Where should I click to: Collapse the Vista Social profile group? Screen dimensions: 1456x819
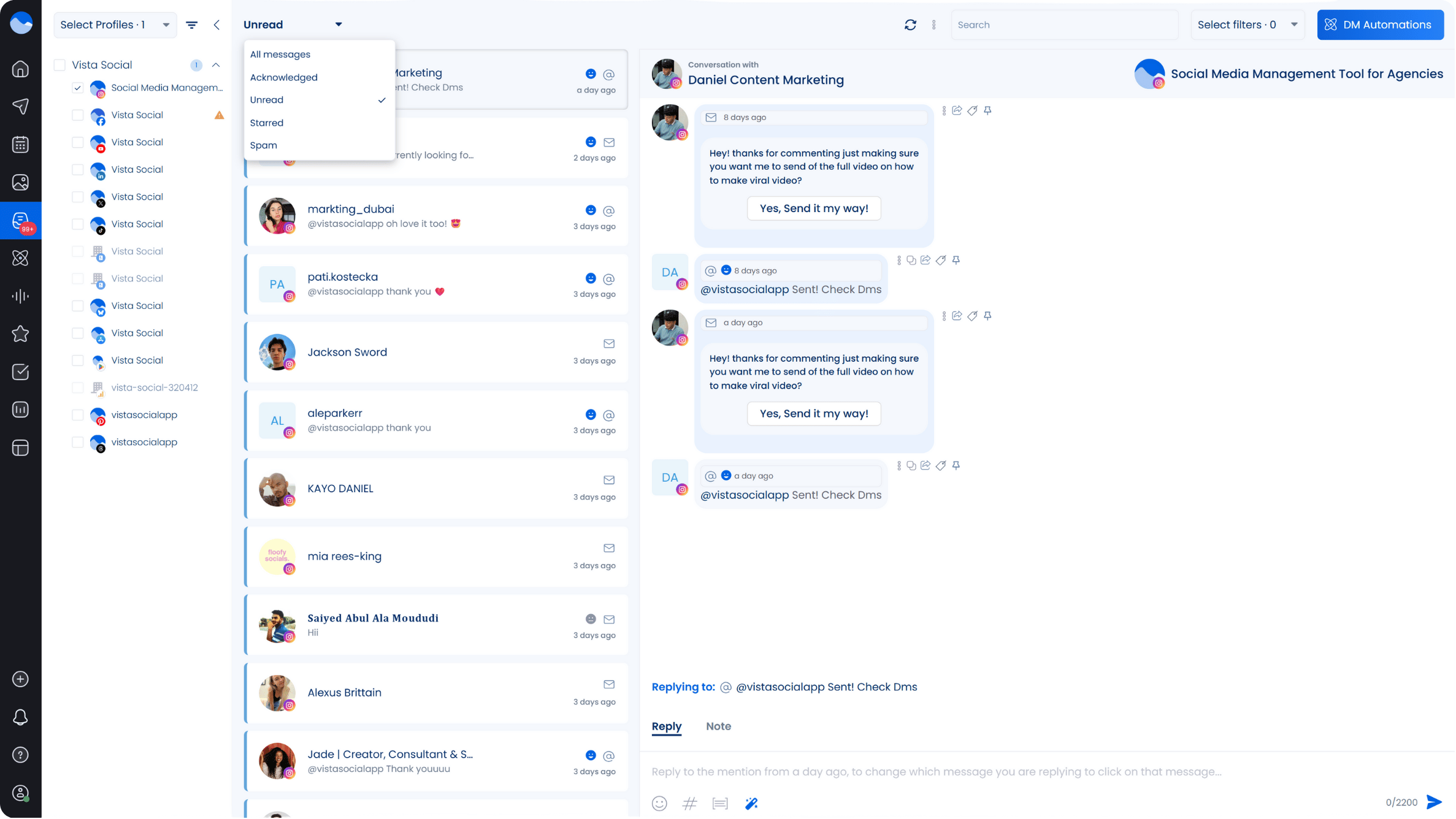coord(216,65)
